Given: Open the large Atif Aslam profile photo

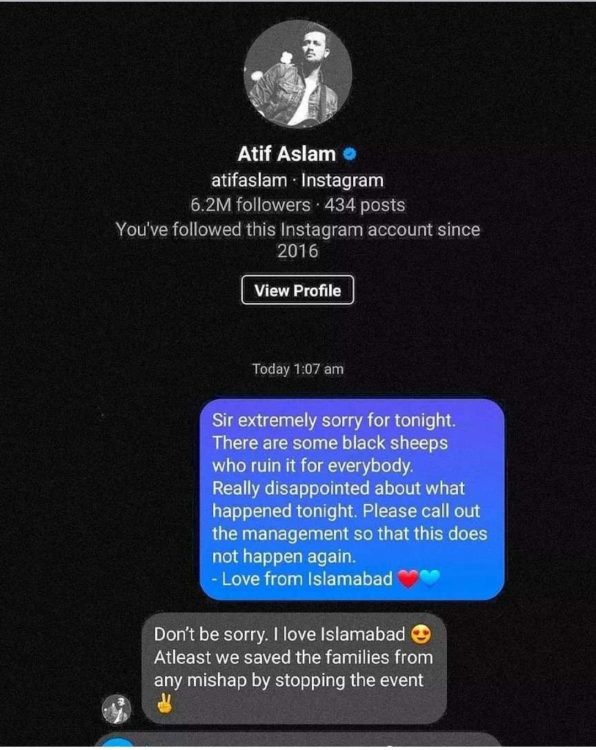Looking at the screenshot, I should point(298,74).
